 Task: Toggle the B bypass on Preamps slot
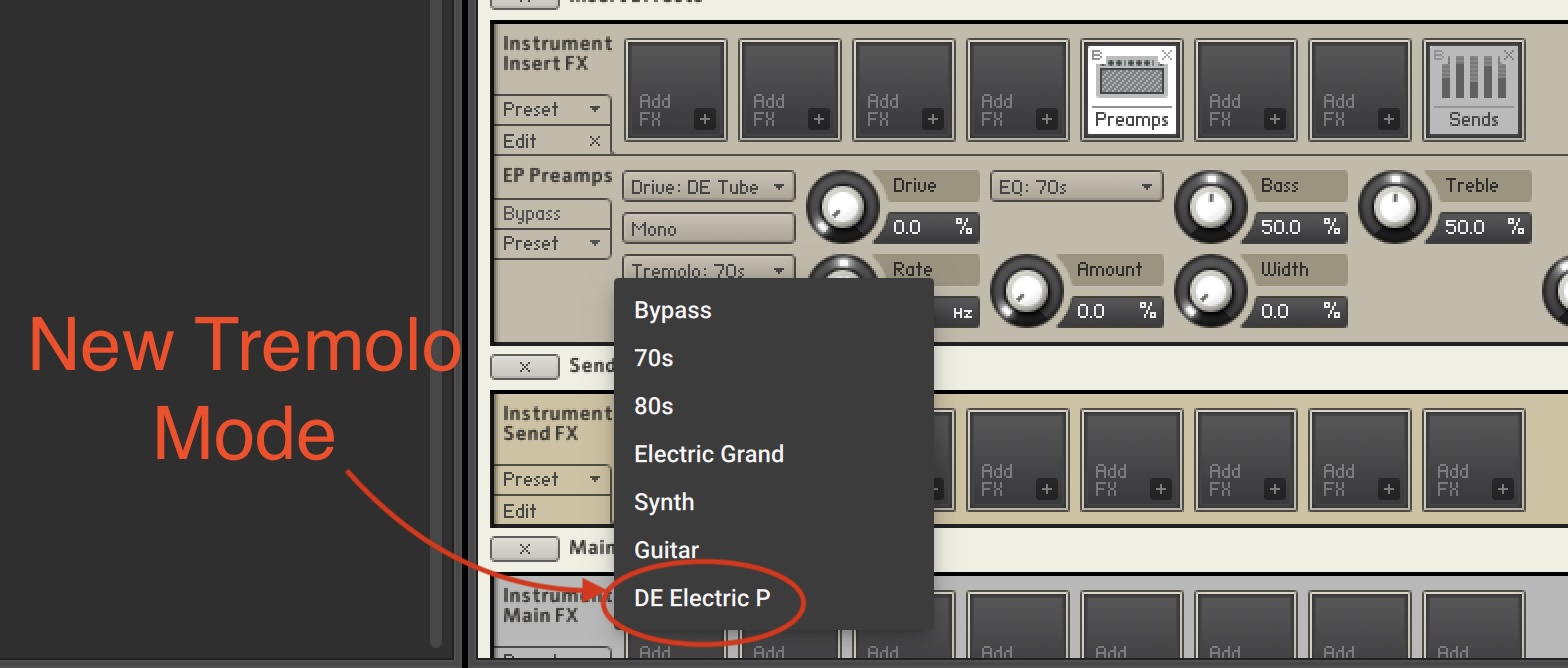pos(1097,55)
